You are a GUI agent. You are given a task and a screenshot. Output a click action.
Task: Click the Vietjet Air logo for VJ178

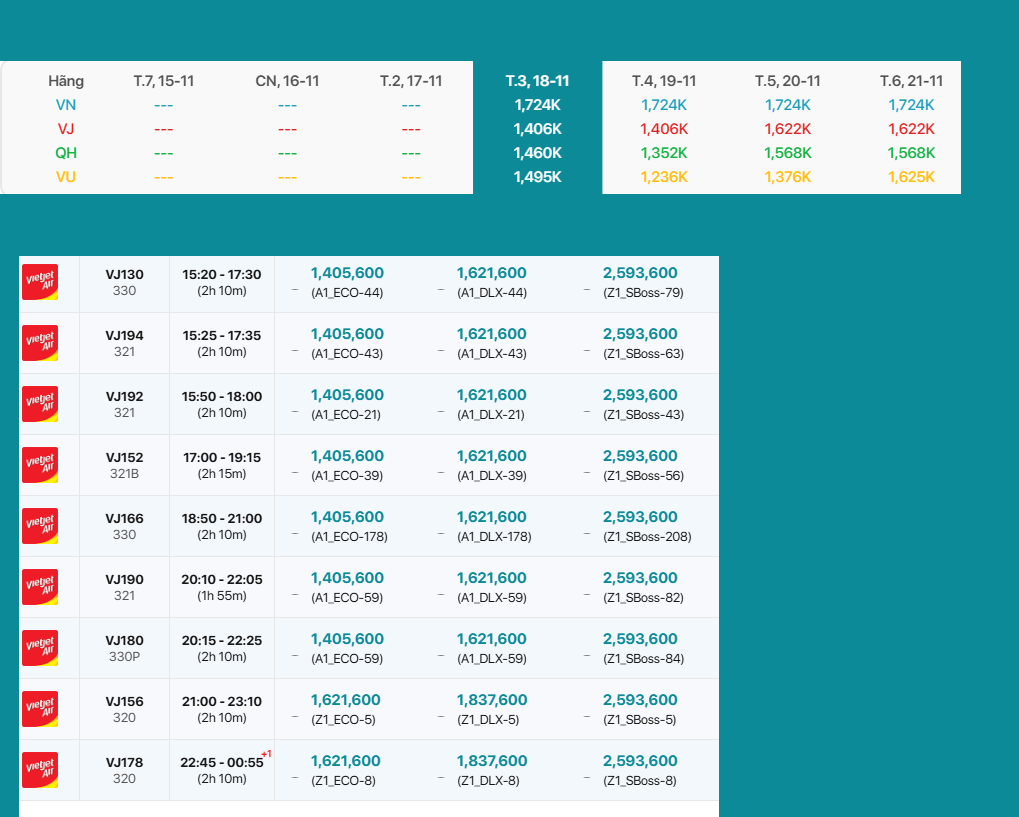tap(40, 770)
